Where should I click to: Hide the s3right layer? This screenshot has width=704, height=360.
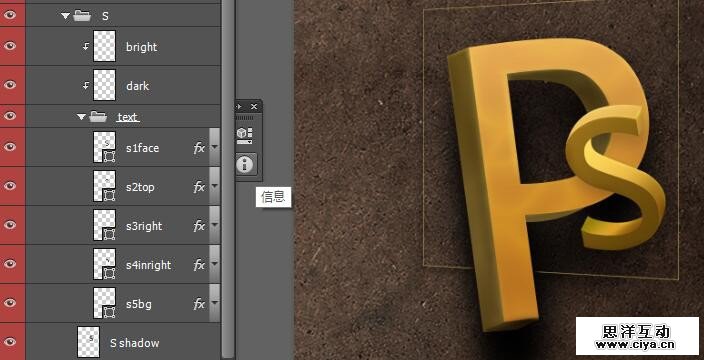coord(9,225)
